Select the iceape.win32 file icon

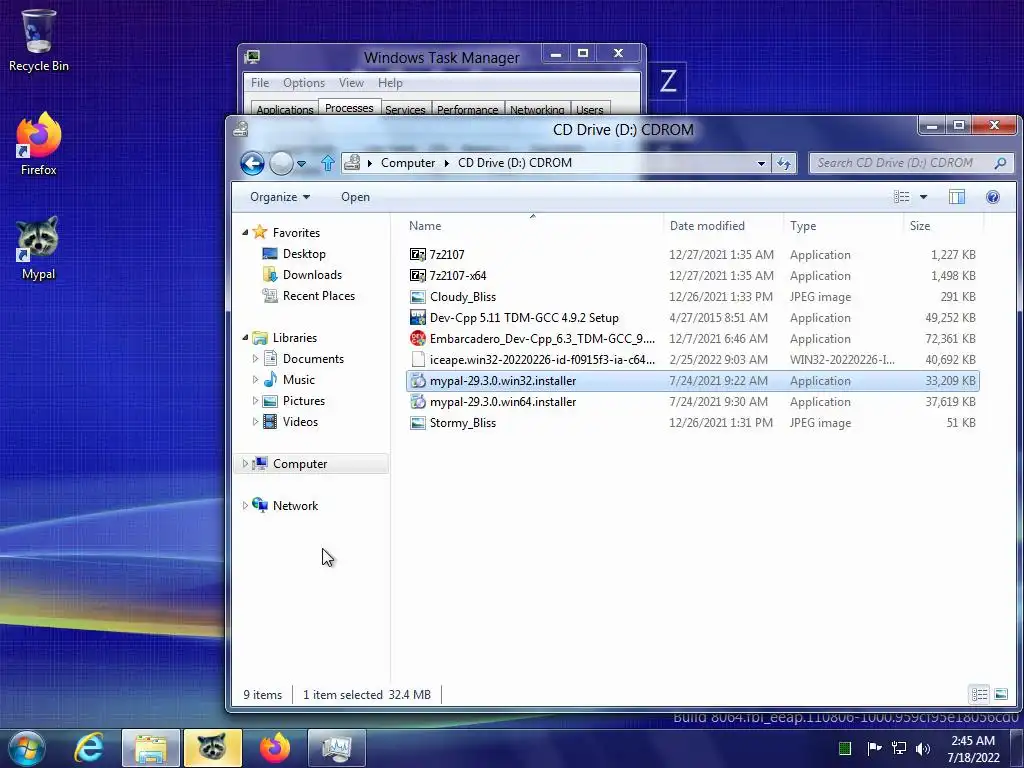tap(418, 359)
